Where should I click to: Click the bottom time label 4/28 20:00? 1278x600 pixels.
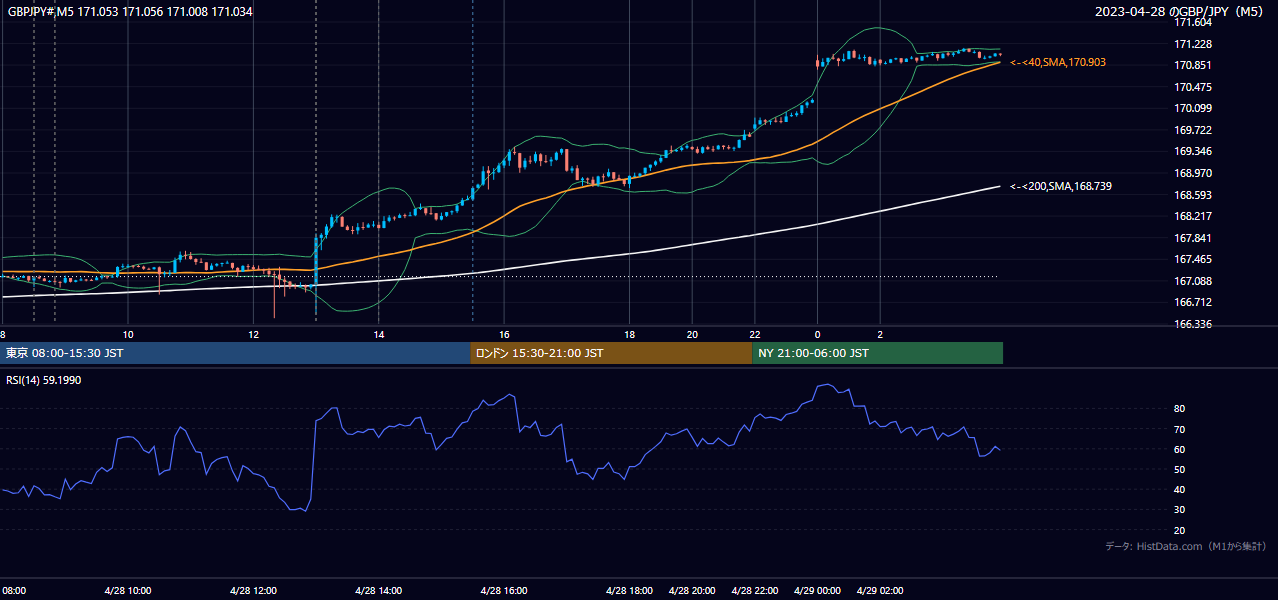(692, 591)
